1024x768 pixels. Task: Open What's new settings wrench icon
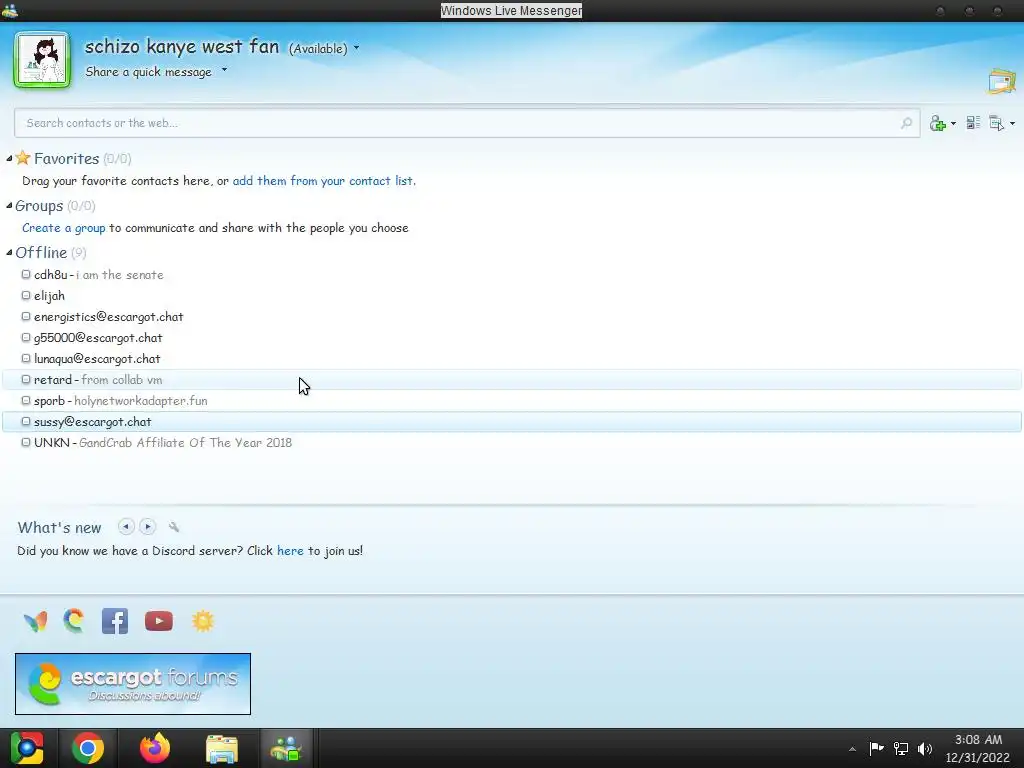(x=174, y=526)
